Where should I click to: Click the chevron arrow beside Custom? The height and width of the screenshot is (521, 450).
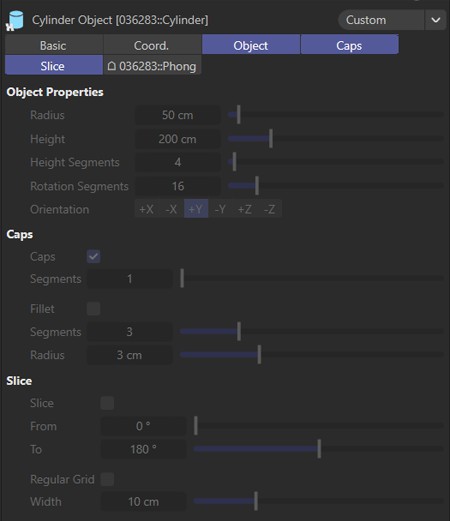click(x=435, y=20)
